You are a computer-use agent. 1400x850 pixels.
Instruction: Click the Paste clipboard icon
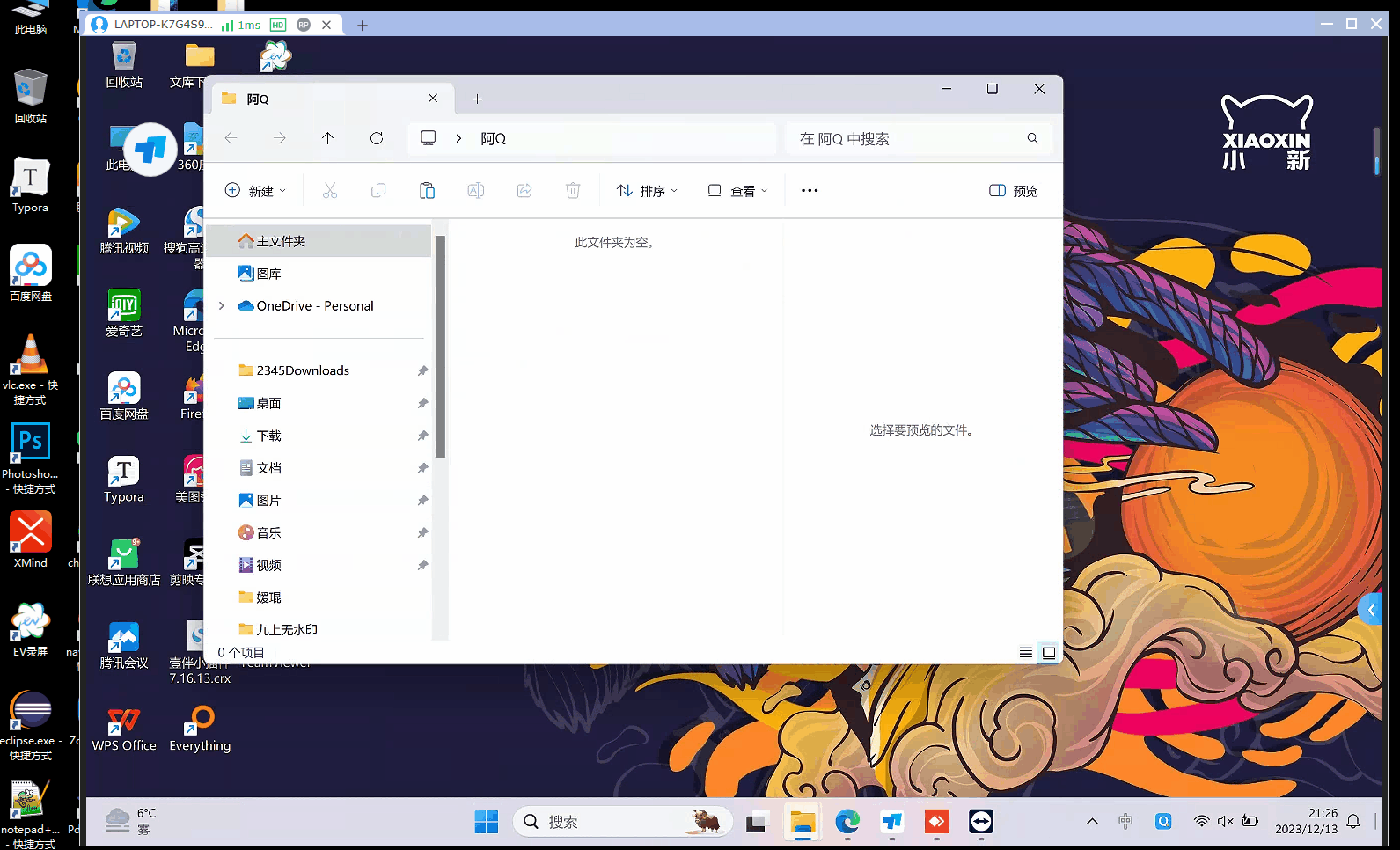(x=427, y=190)
